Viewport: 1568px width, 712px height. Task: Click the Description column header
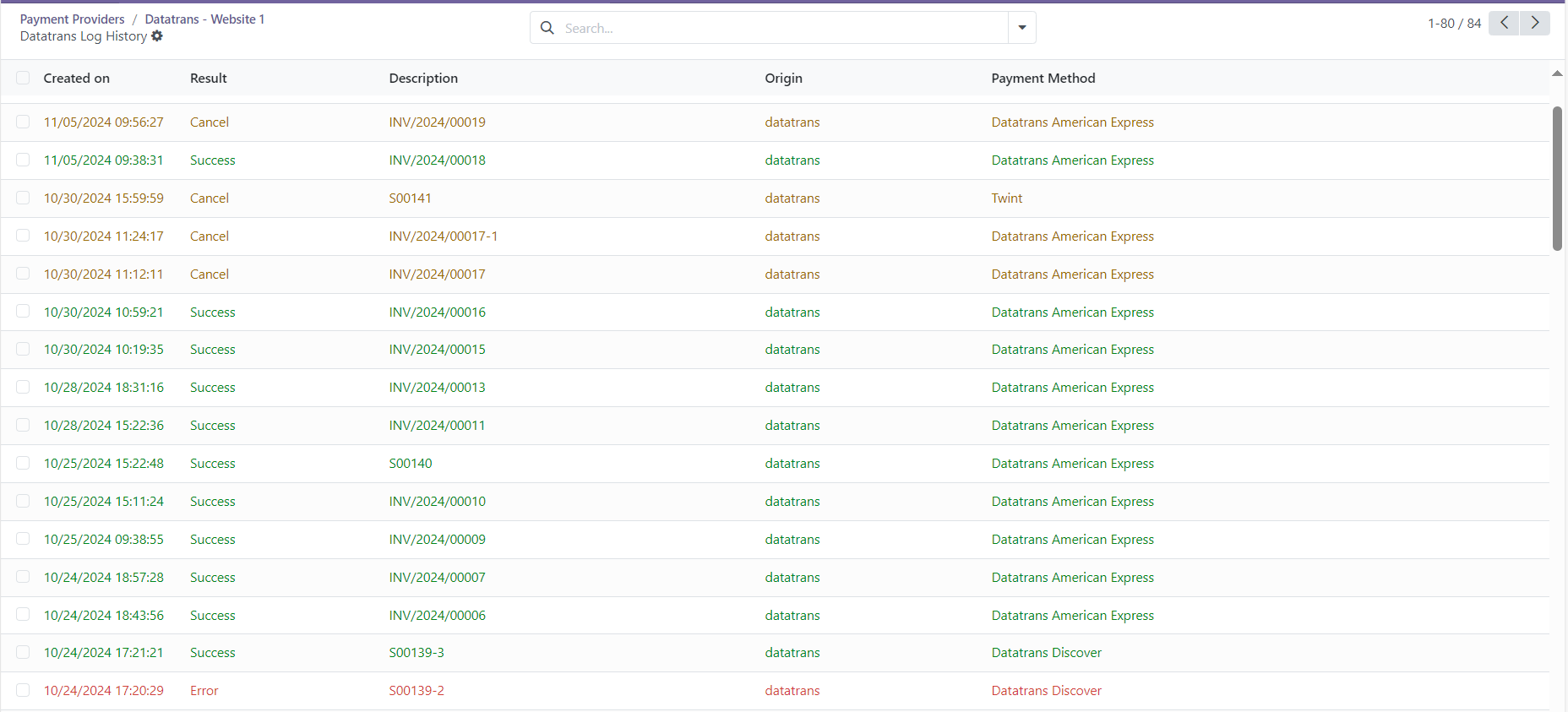(x=423, y=78)
